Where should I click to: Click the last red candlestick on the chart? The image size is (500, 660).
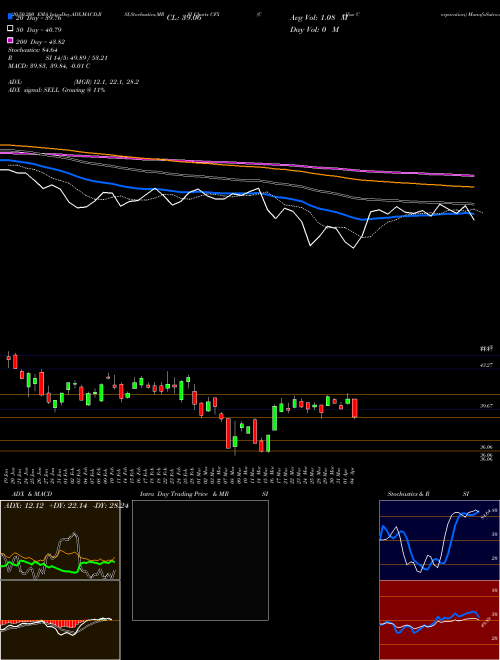(354, 408)
